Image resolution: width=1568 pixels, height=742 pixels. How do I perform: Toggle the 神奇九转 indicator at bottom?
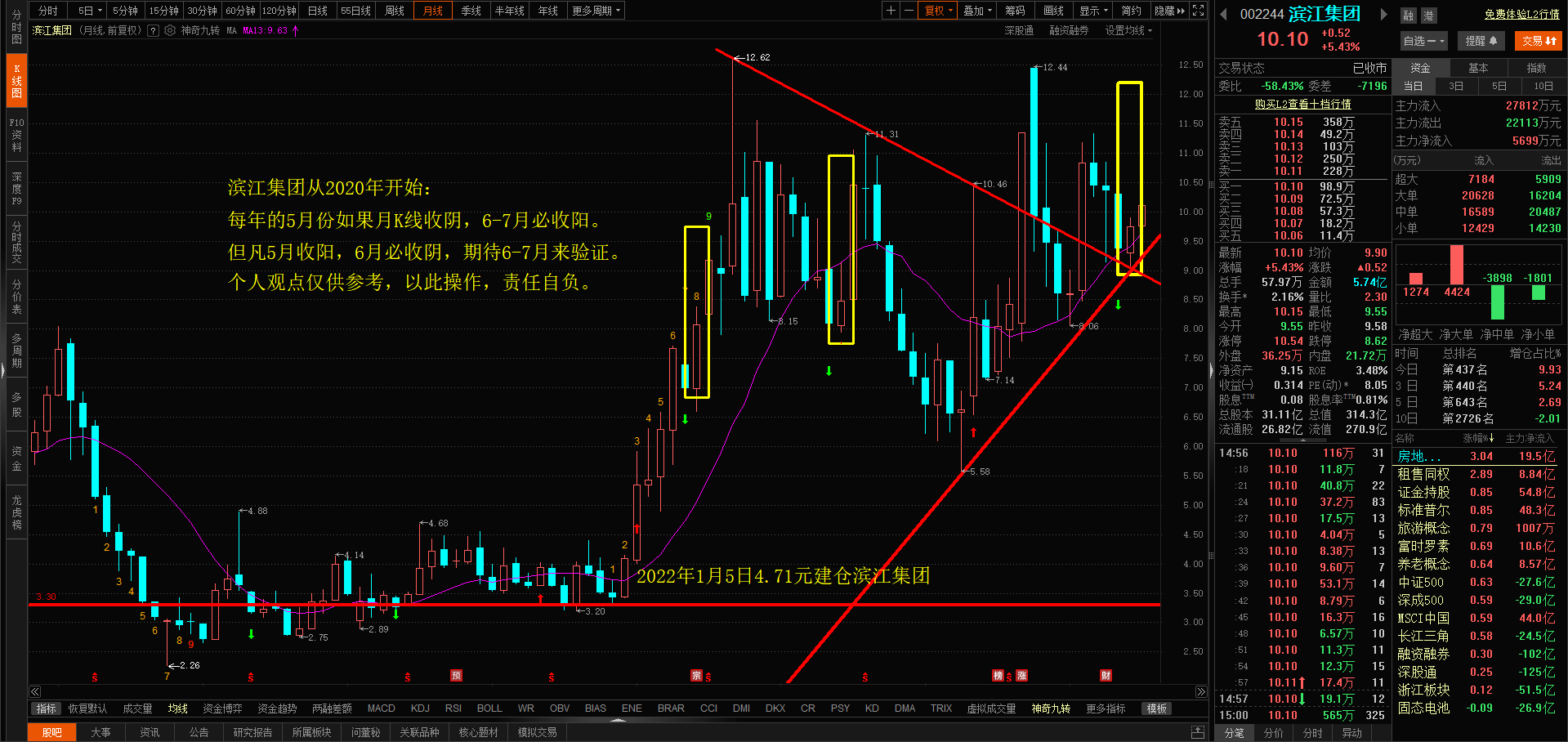click(1050, 708)
